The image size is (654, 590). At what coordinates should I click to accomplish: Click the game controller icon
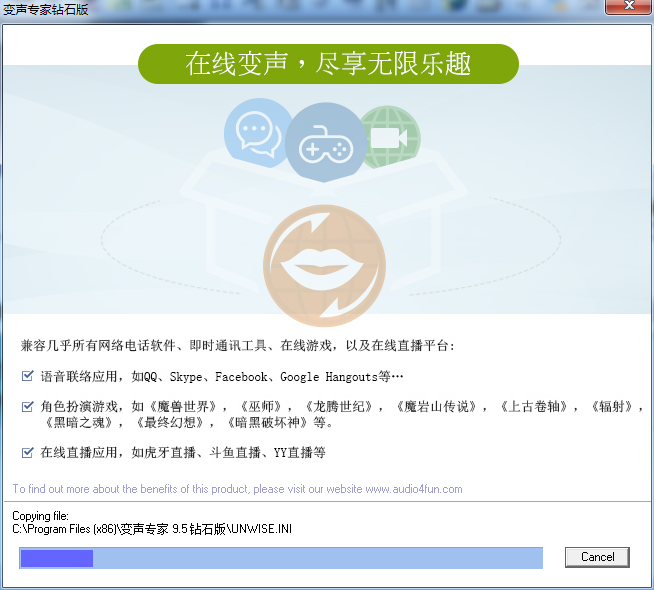point(326,143)
